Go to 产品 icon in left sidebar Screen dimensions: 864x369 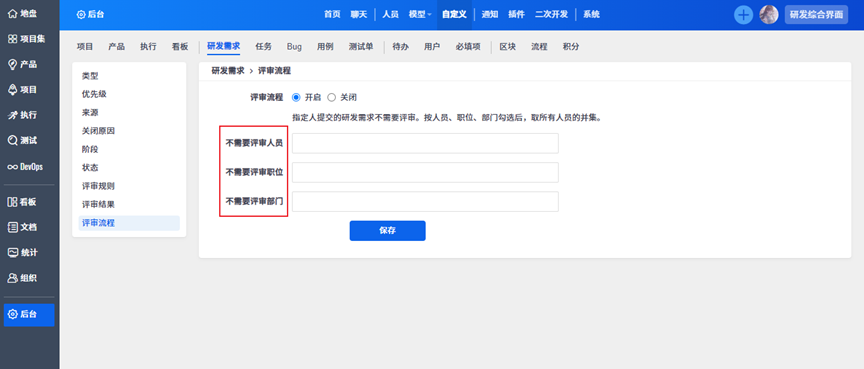(12, 64)
